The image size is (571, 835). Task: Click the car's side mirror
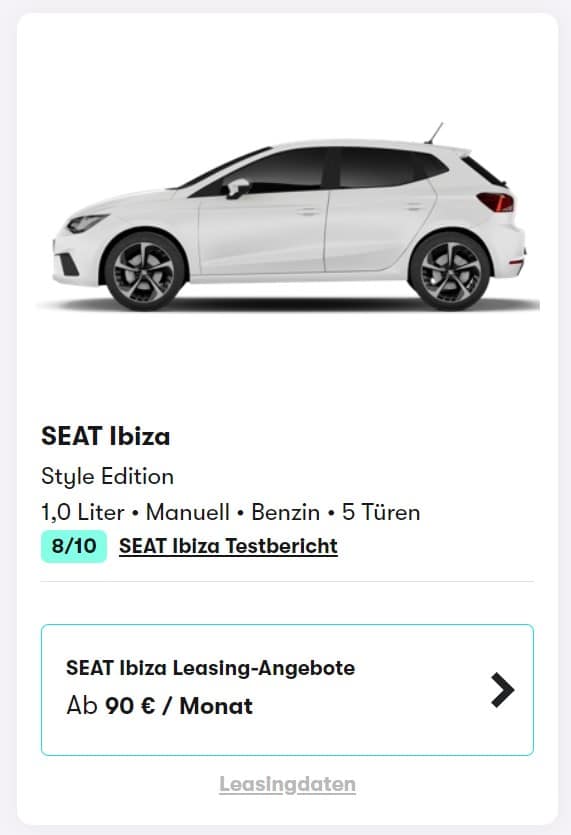coord(237,188)
